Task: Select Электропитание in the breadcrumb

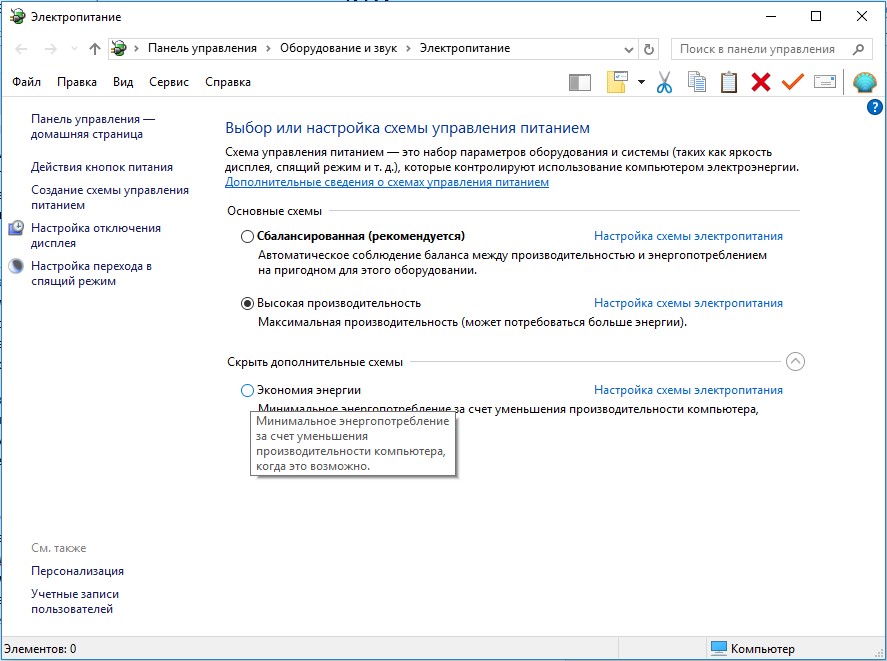Action: pyautogui.click(x=465, y=49)
